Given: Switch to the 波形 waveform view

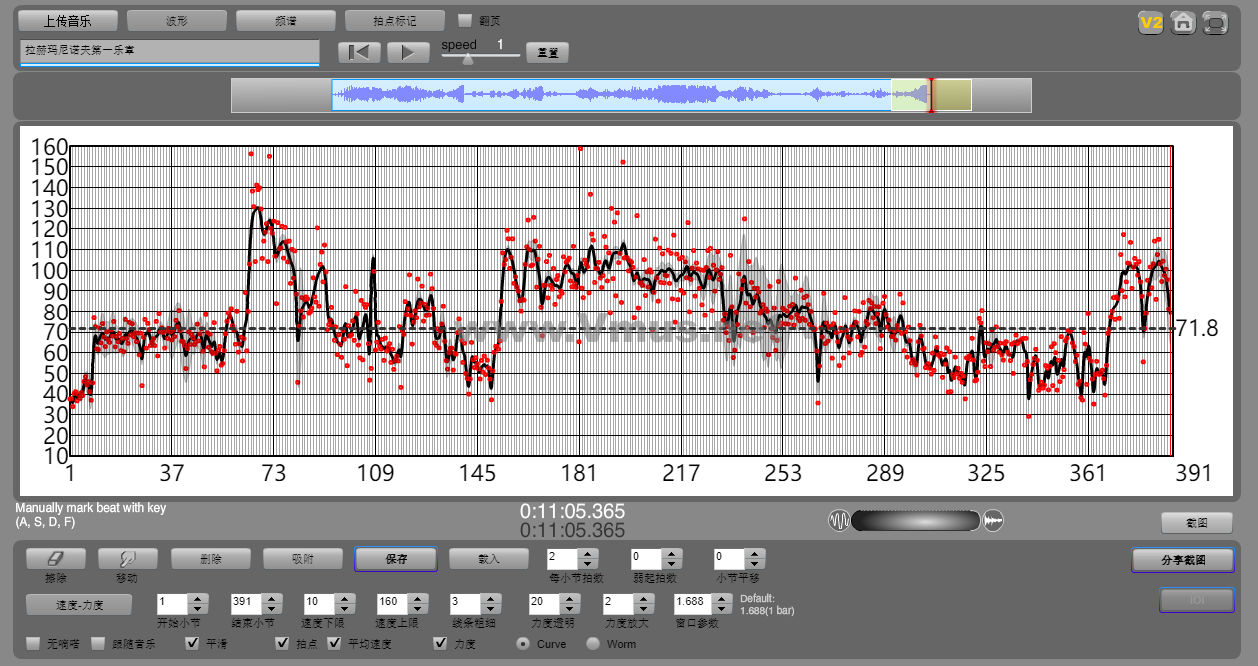Looking at the screenshot, I should [177, 20].
